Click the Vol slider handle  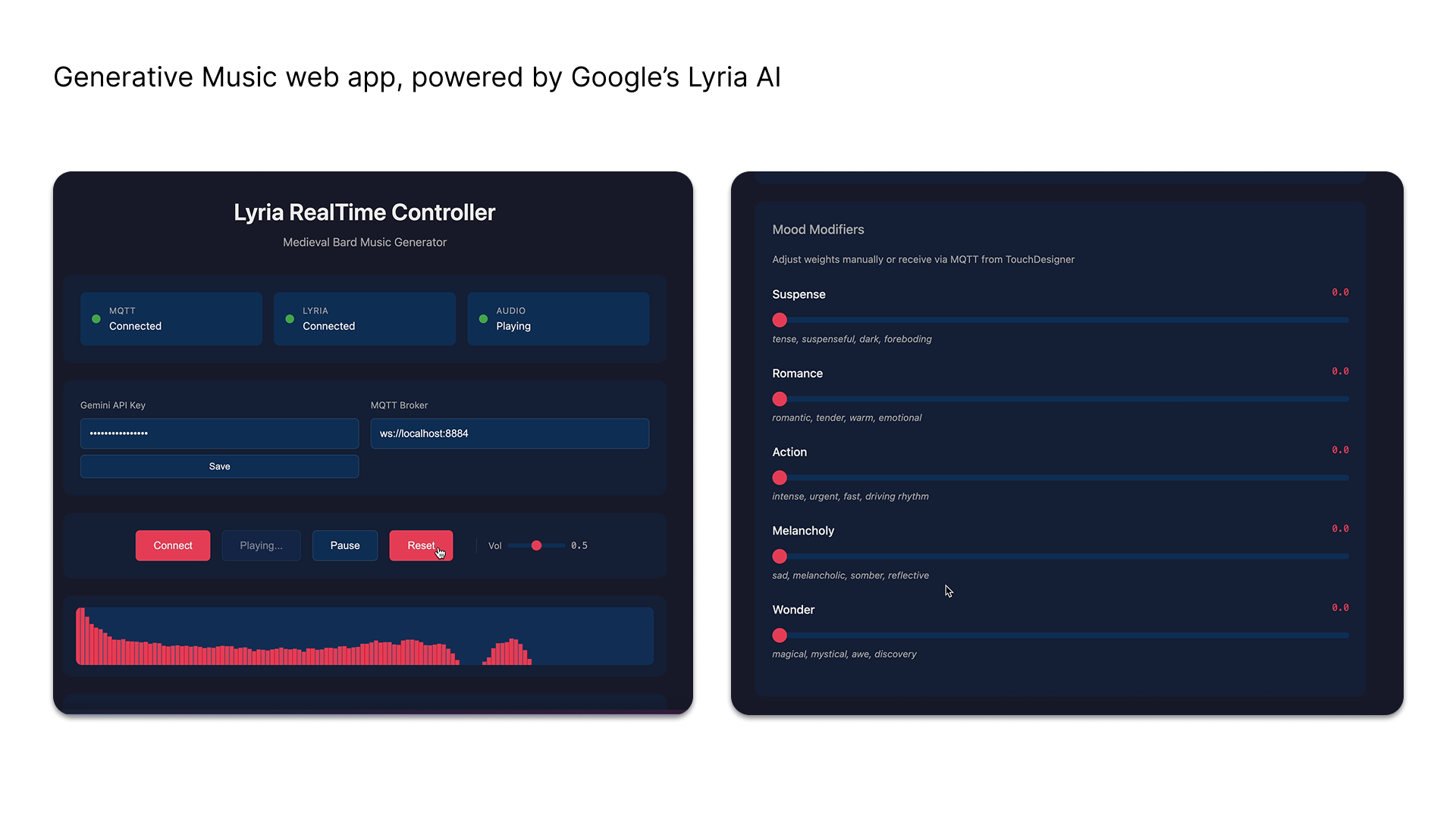click(x=536, y=545)
